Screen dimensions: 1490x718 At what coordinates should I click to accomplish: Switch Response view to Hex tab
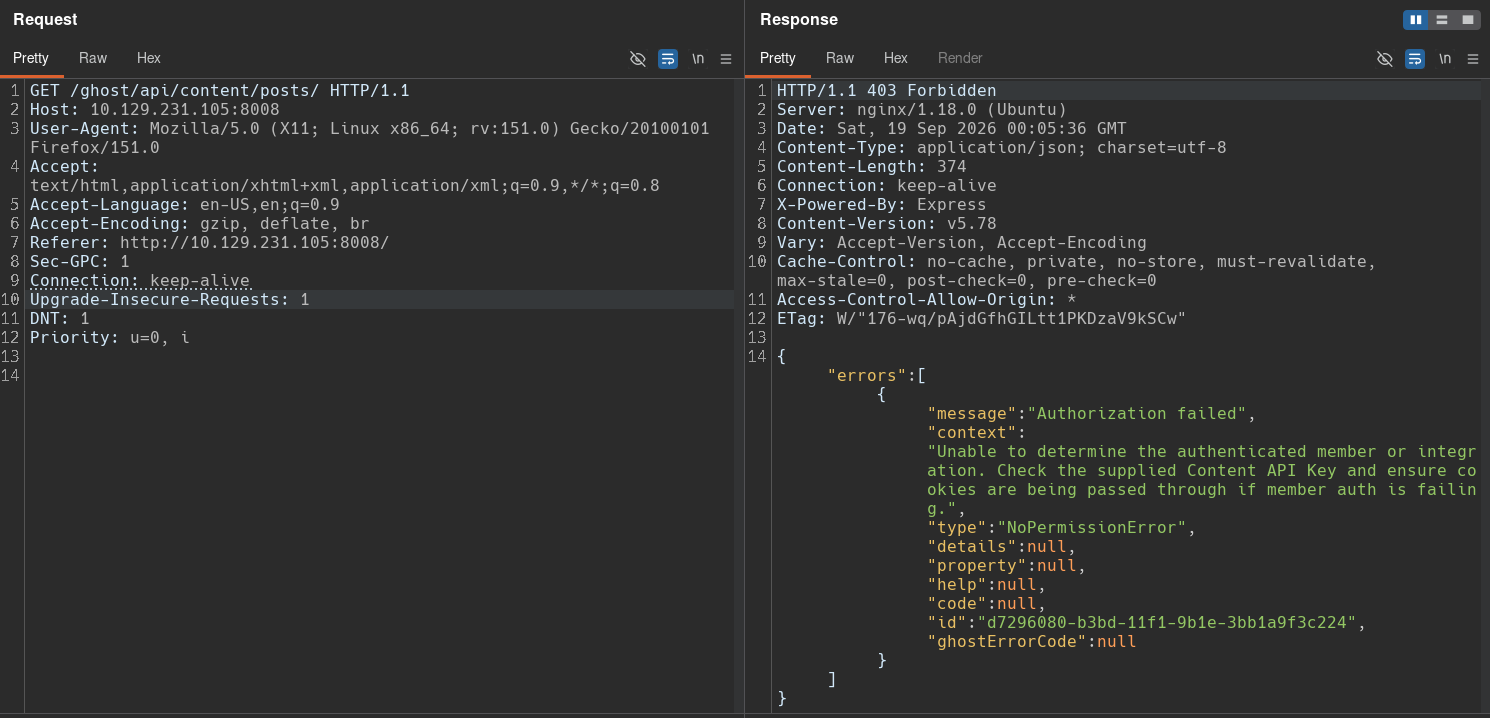tap(896, 58)
